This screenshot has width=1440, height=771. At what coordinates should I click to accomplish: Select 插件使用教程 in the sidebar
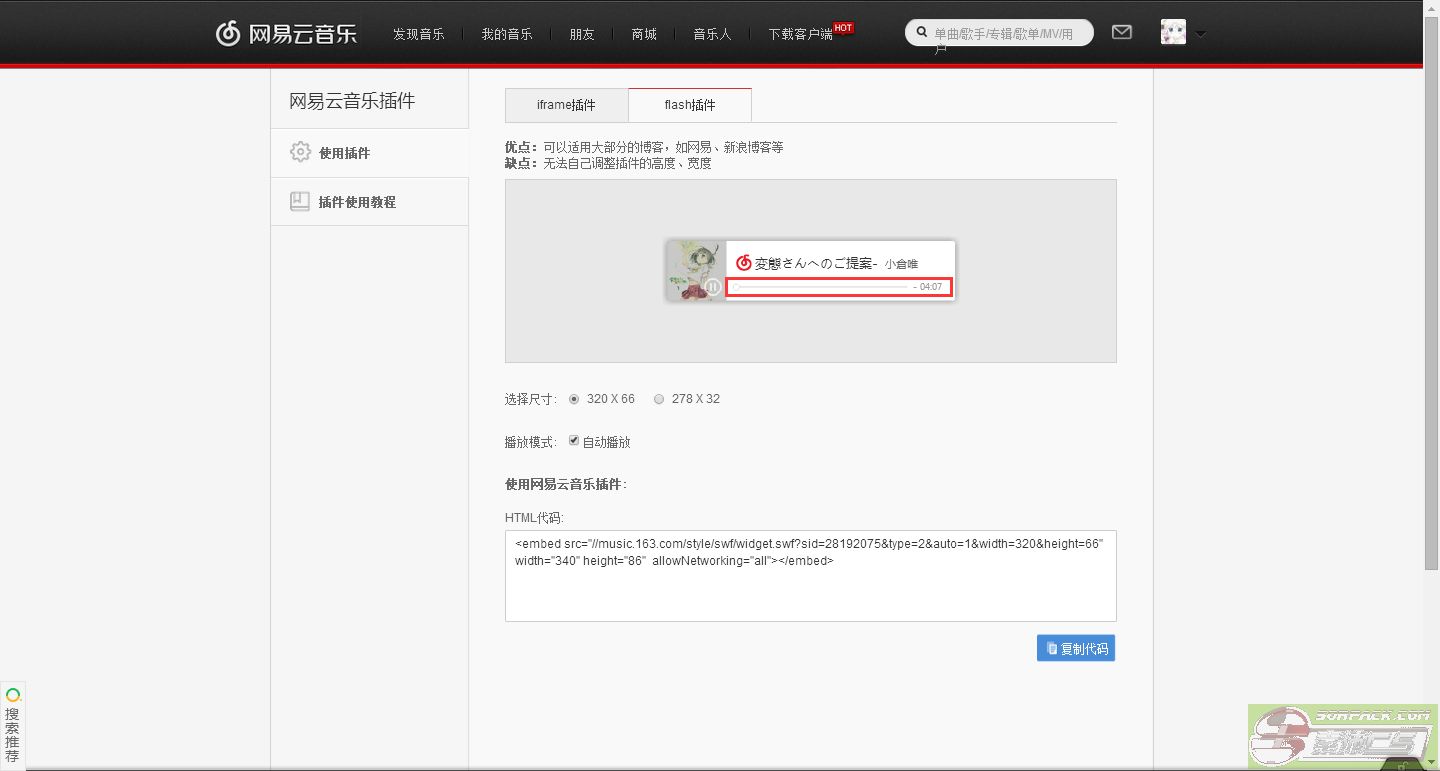[369, 202]
